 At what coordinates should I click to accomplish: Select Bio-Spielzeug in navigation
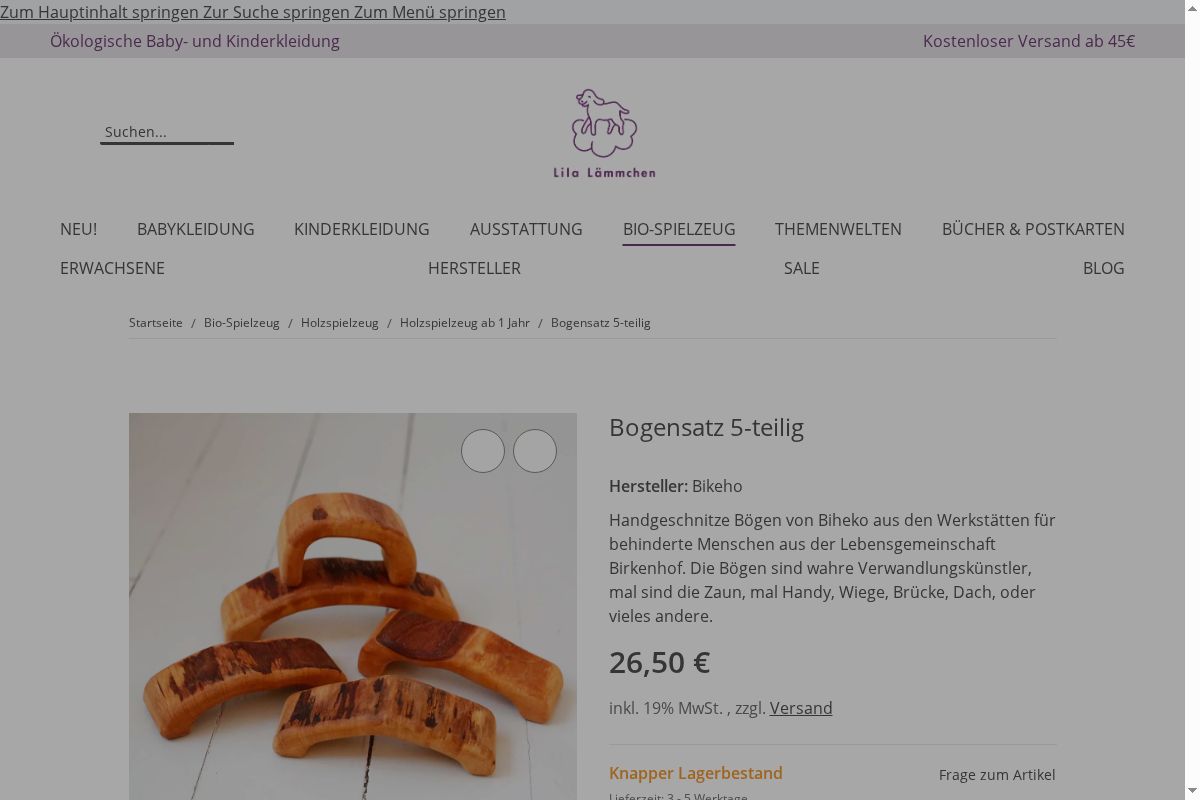coord(679,229)
